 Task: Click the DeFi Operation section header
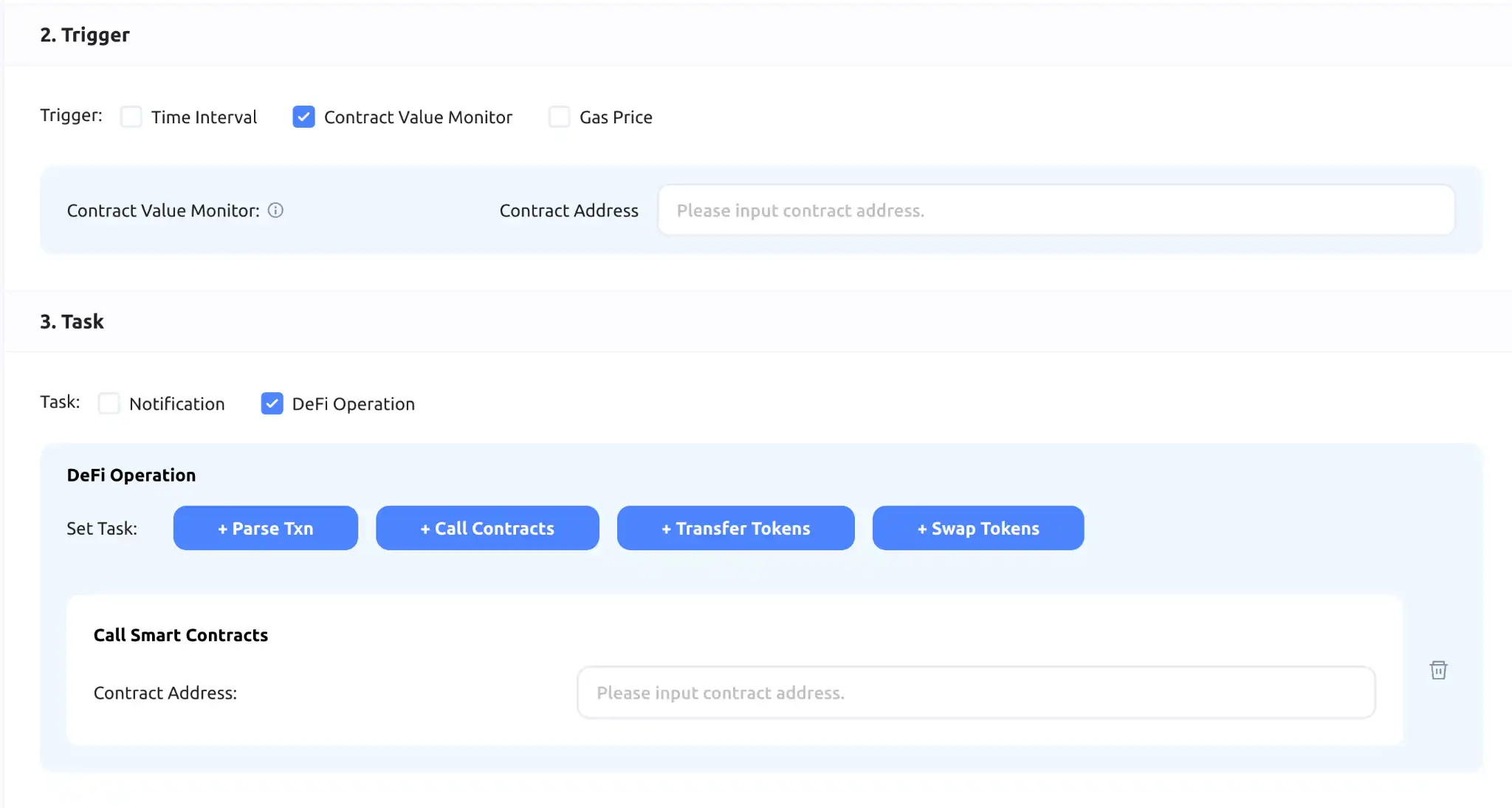click(131, 475)
